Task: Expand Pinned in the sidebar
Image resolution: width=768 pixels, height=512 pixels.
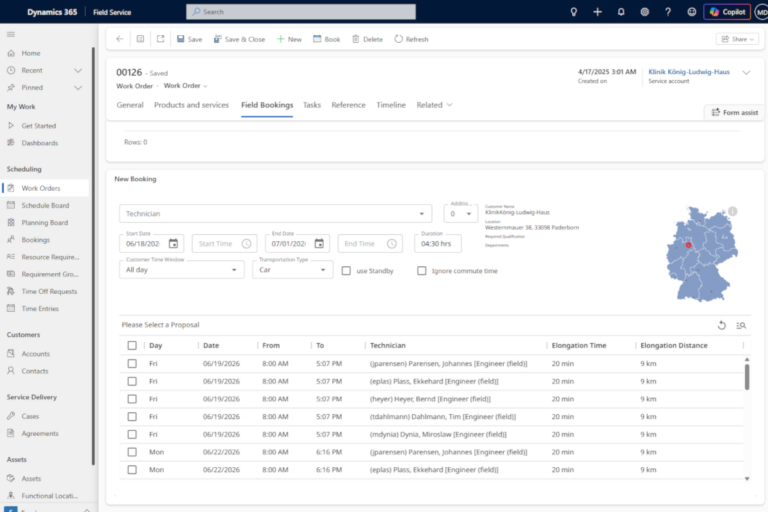Action: (x=78, y=88)
